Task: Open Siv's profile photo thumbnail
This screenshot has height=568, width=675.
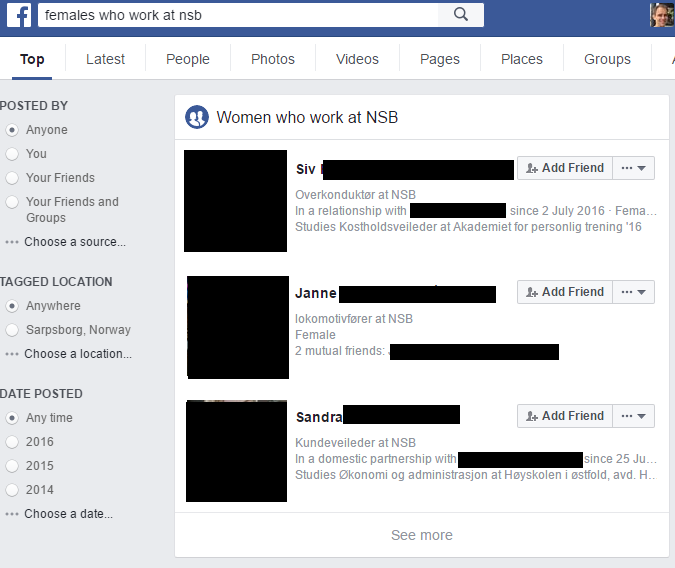Action: [x=235, y=201]
